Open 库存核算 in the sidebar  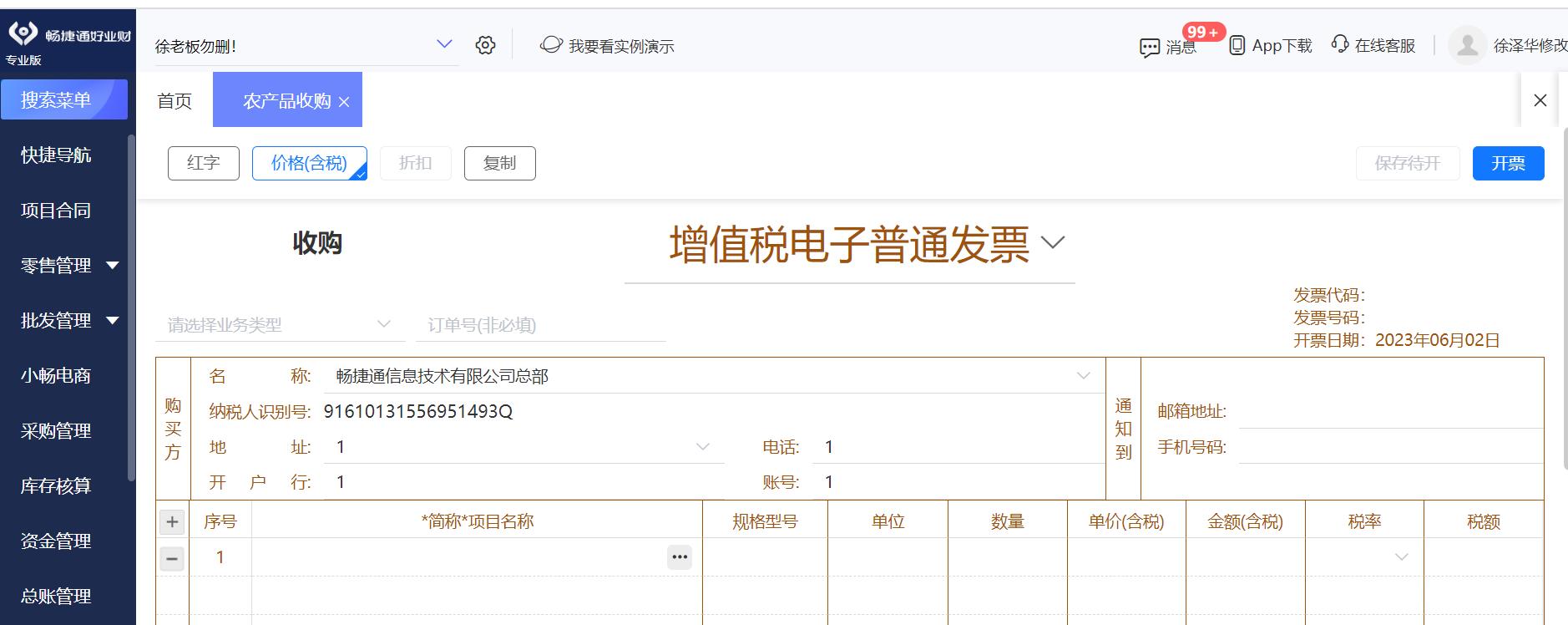(x=56, y=486)
